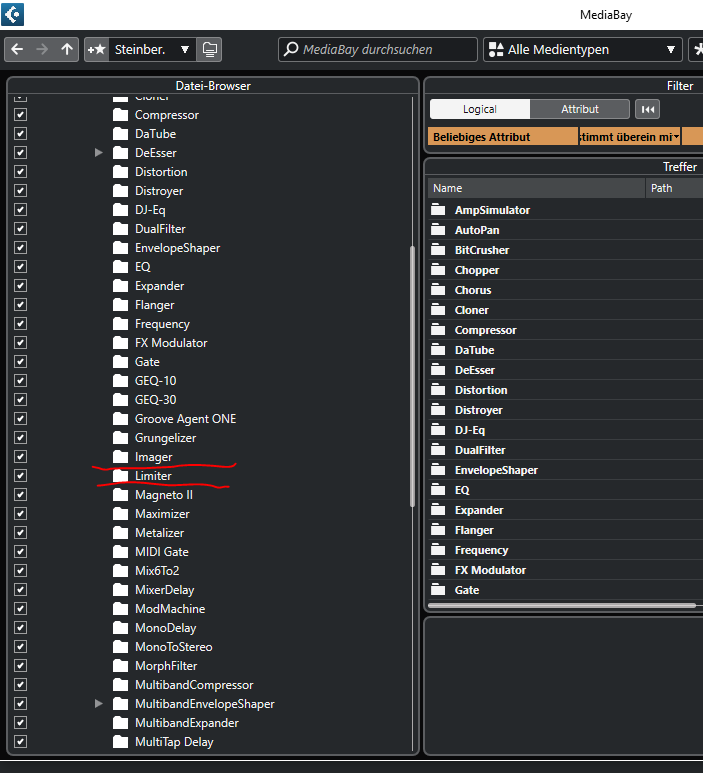This screenshot has height=773, width=703.
Task: Expand the DeEsser folder
Action: [98, 153]
